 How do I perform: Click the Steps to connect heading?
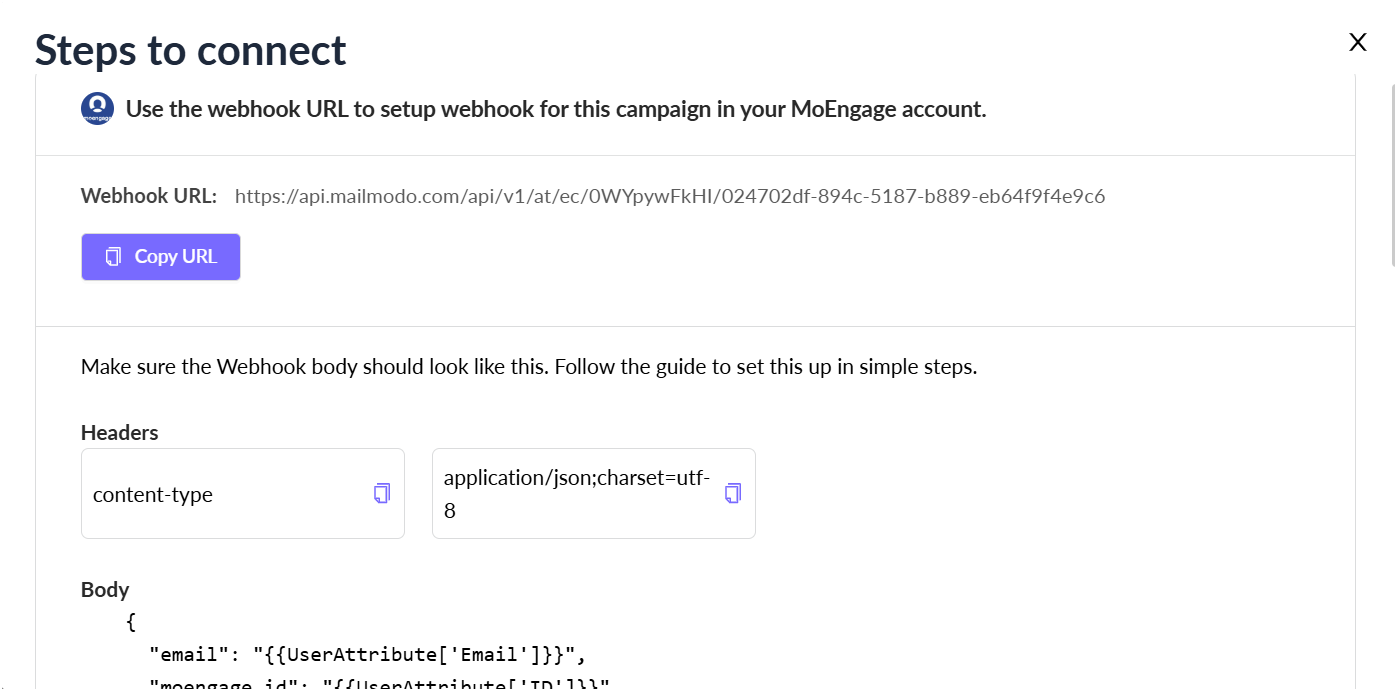pos(191,50)
